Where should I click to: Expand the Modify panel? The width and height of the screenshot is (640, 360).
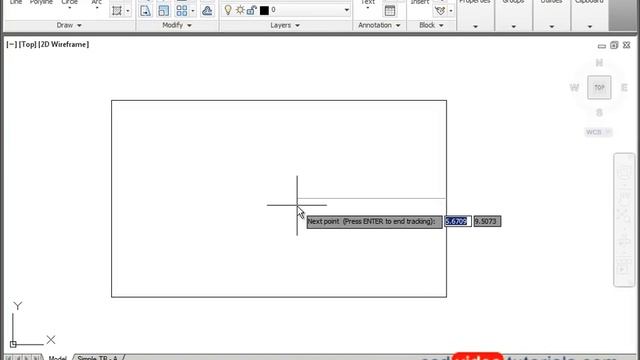click(177, 25)
